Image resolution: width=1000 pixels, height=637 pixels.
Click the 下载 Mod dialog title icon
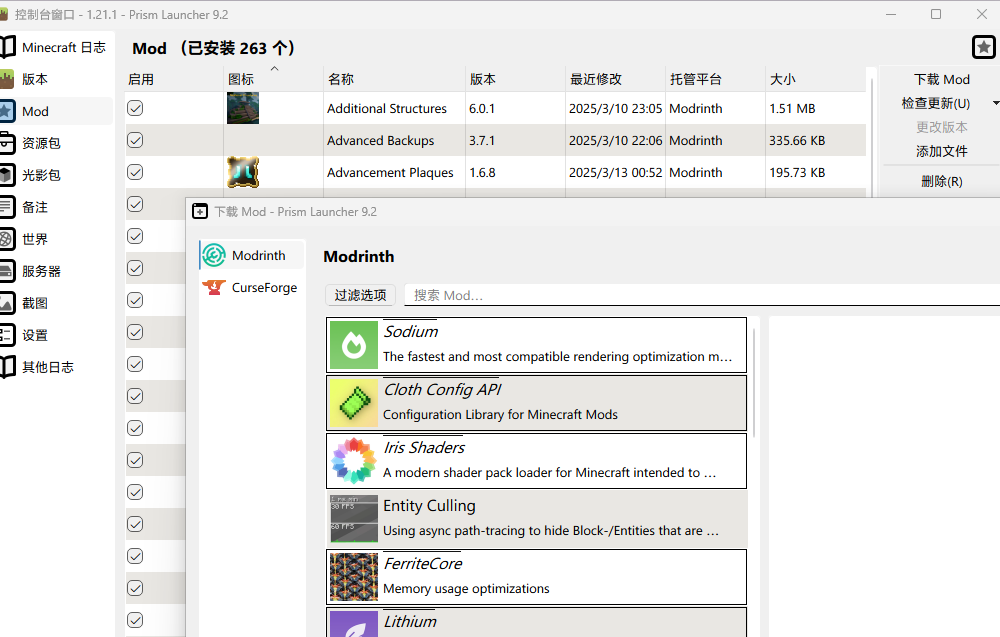[200, 211]
